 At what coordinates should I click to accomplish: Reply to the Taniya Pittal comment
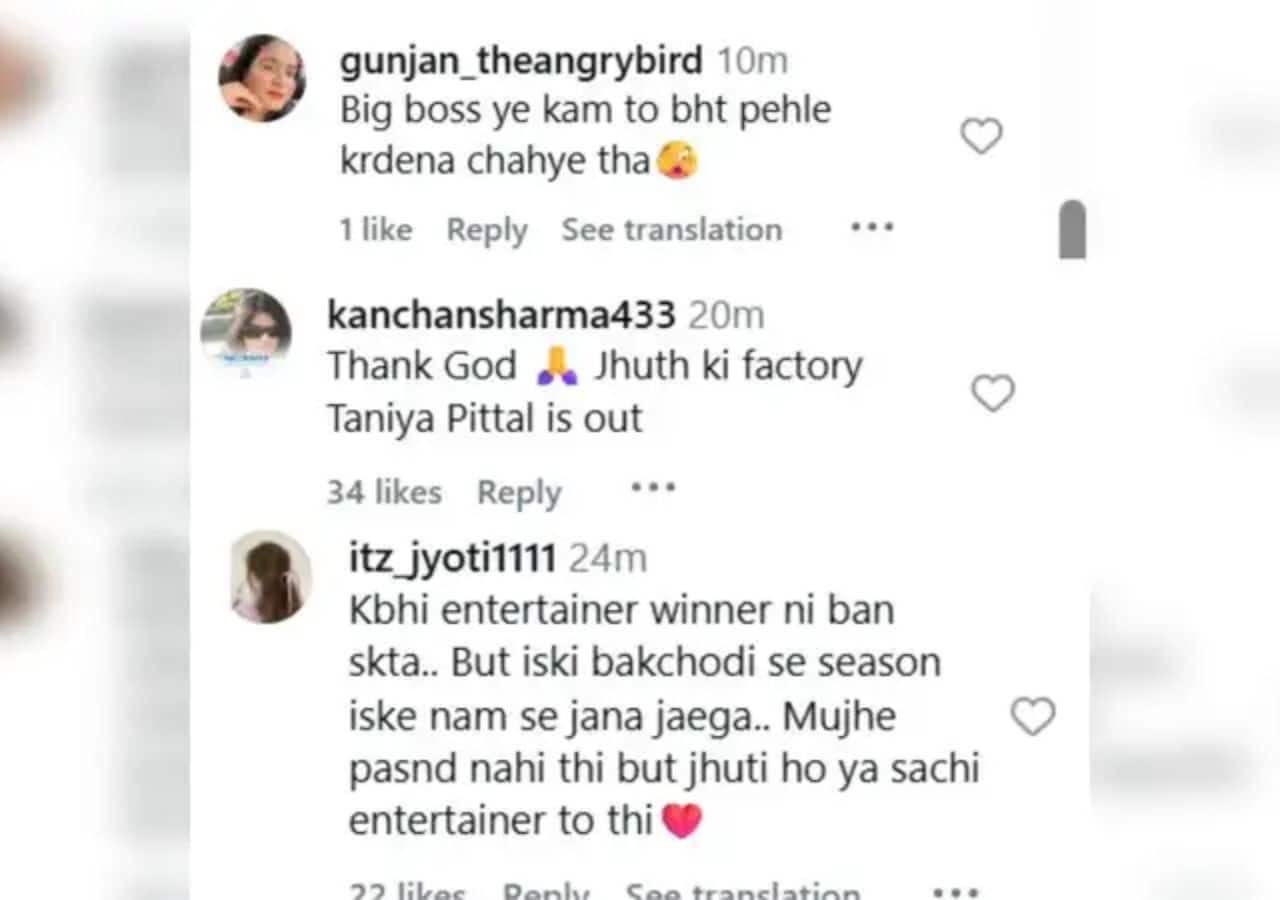(x=519, y=492)
